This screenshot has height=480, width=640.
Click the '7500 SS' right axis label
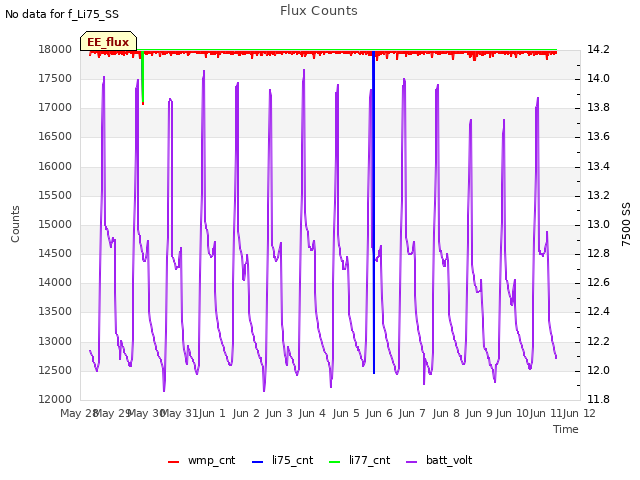[x=626, y=224]
